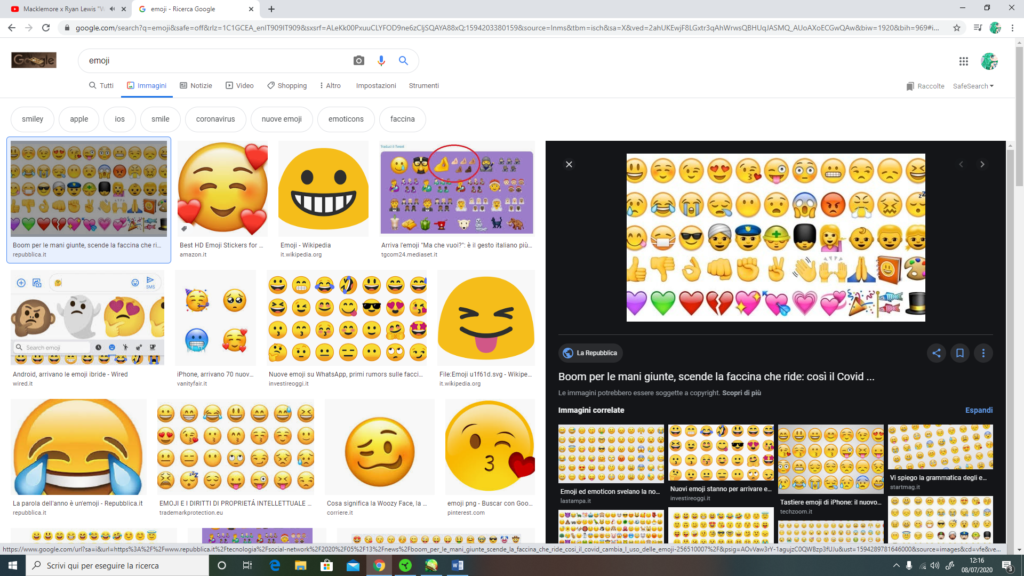Open the Google account avatar
Image resolution: width=1024 pixels, height=576 pixels.
click(989, 61)
